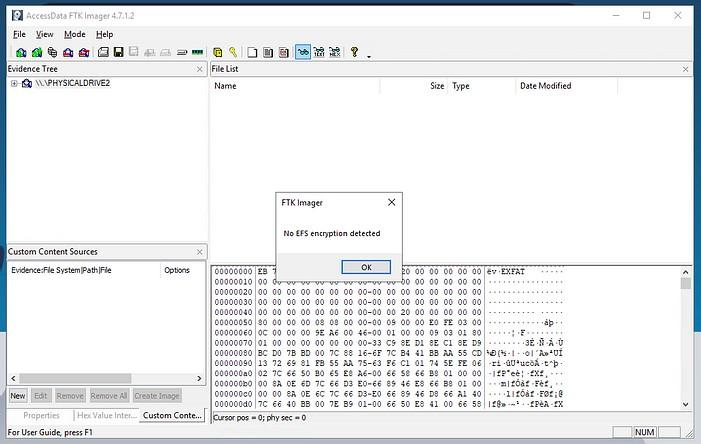Click the greyed Create Image button
Image resolution: width=701 pixels, height=444 pixels.
pos(157,396)
